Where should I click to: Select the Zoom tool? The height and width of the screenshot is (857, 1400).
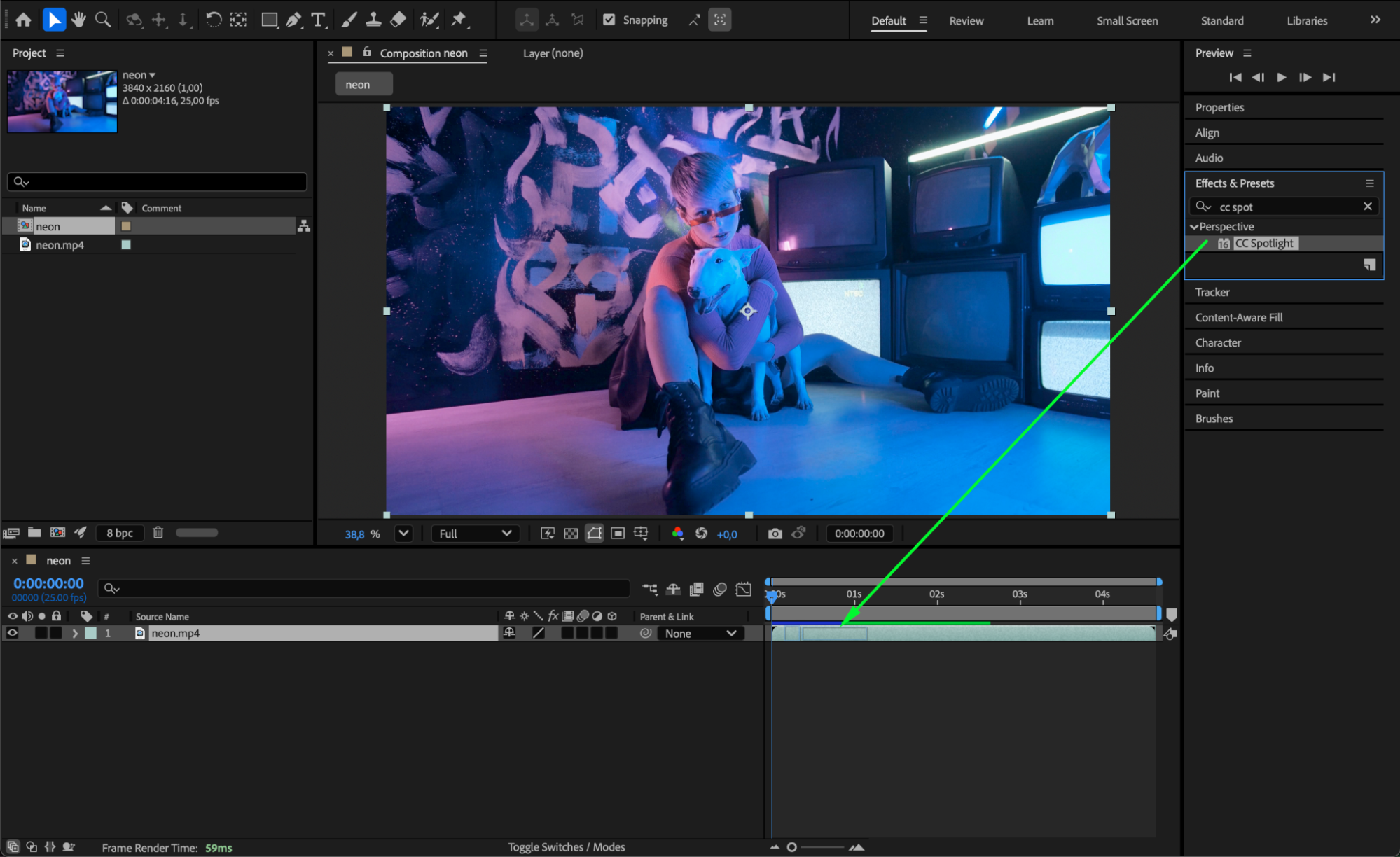[103, 20]
